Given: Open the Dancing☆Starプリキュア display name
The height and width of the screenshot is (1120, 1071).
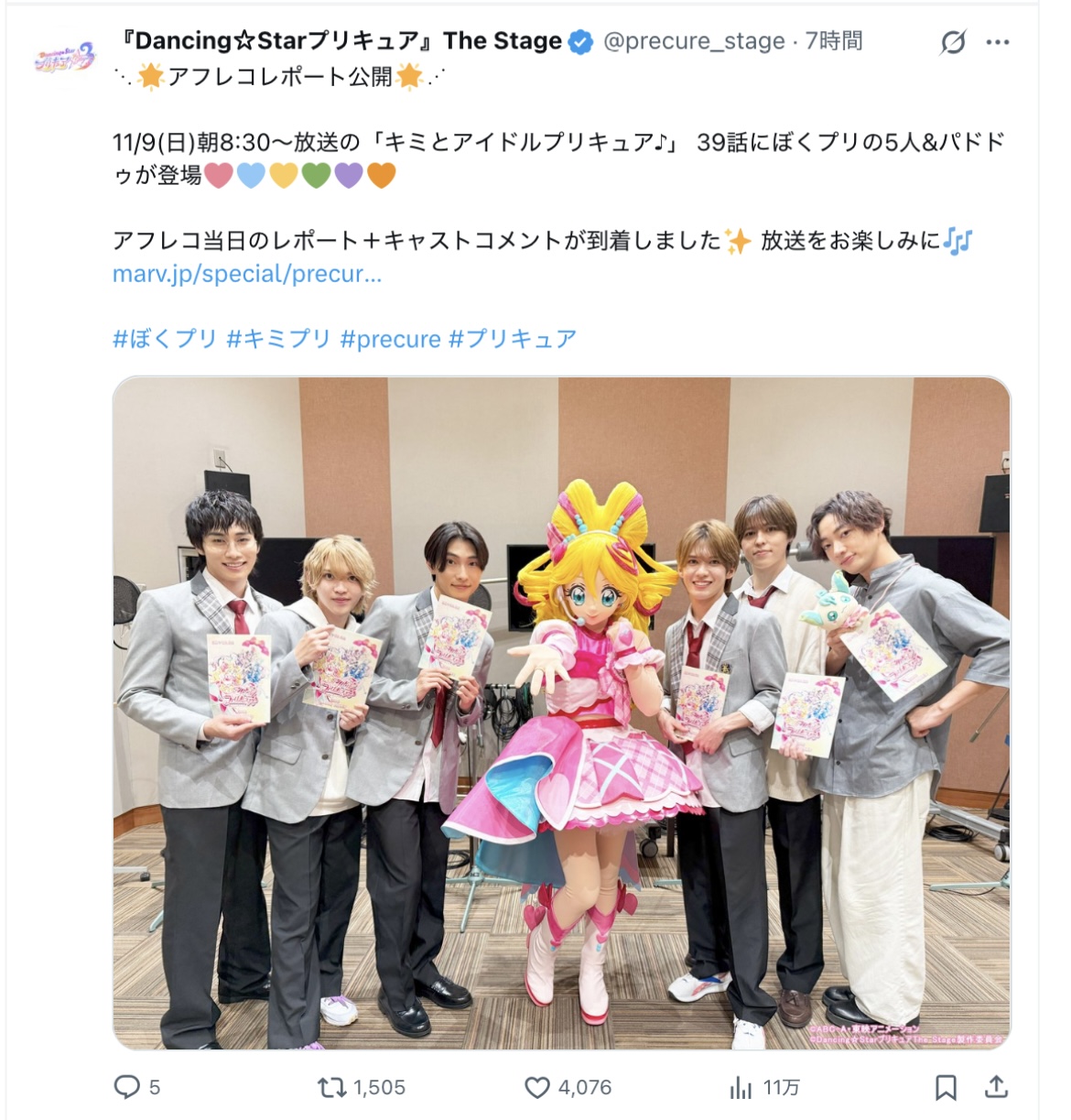Looking at the screenshot, I should coord(341,41).
